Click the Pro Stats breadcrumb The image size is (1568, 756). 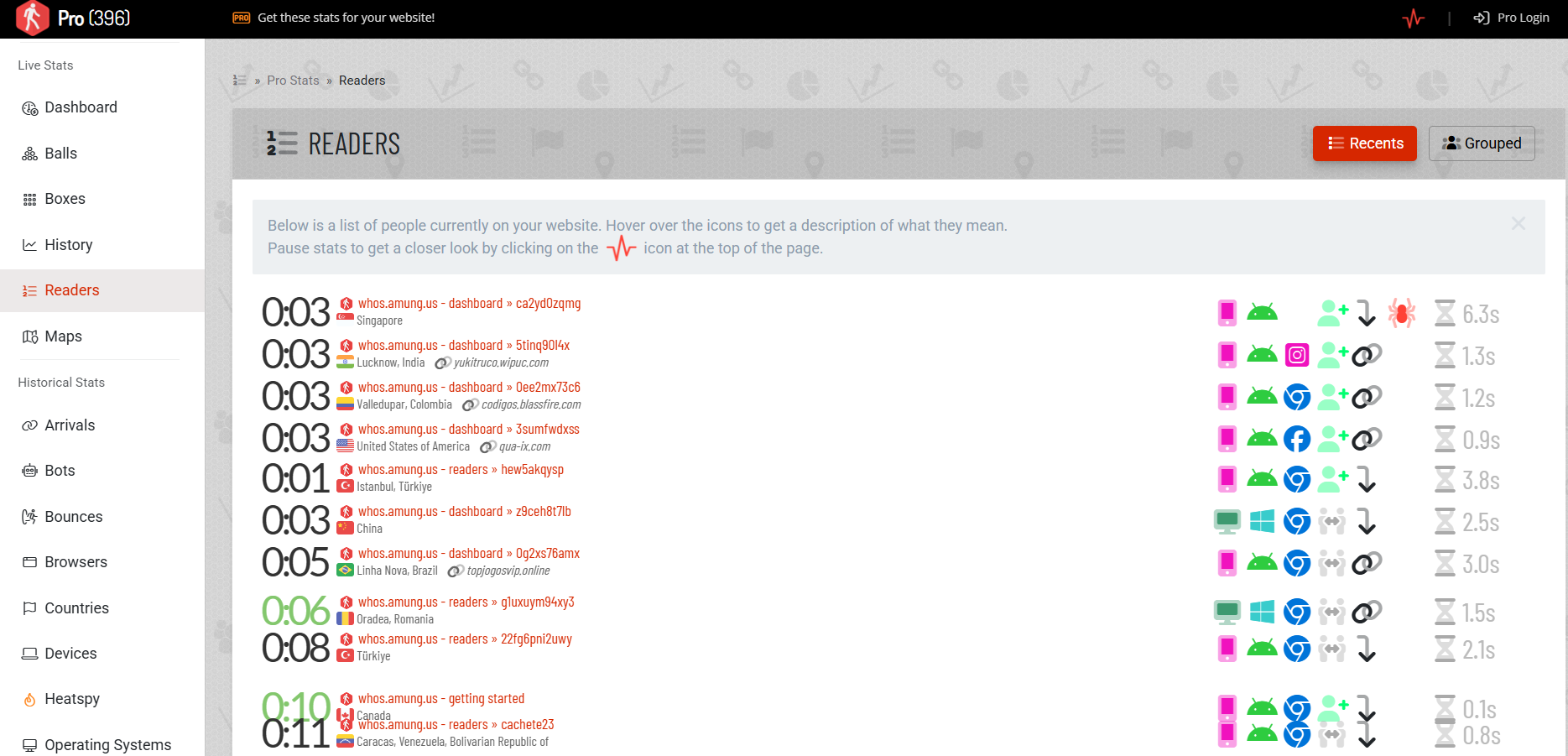pyautogui.click(x=293, y=81)
